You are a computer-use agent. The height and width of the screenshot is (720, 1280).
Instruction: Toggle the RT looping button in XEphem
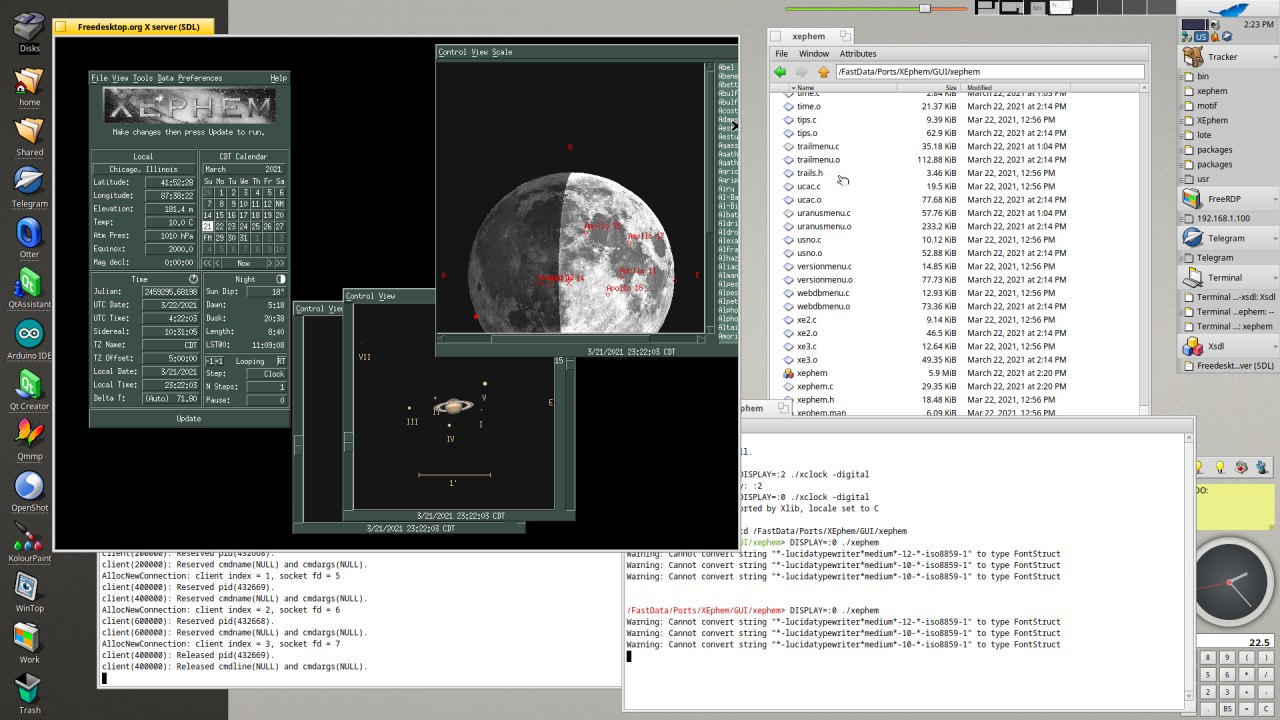[281, 361]
